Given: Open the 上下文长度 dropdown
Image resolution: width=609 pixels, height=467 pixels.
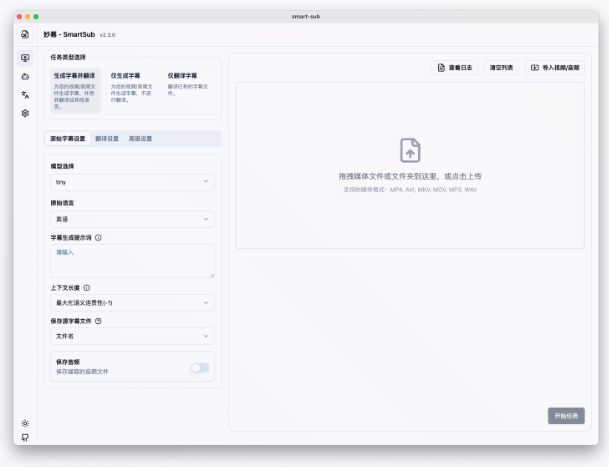Looking at the screenshot, I should click(x=132, y=303).
